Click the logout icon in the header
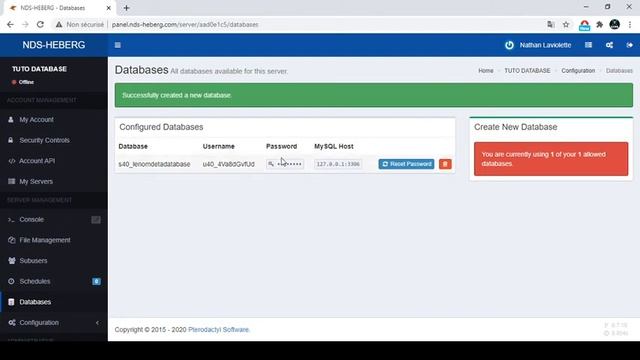Image resolution: width=640 pixels, height=360 pixels. (629, 45)
